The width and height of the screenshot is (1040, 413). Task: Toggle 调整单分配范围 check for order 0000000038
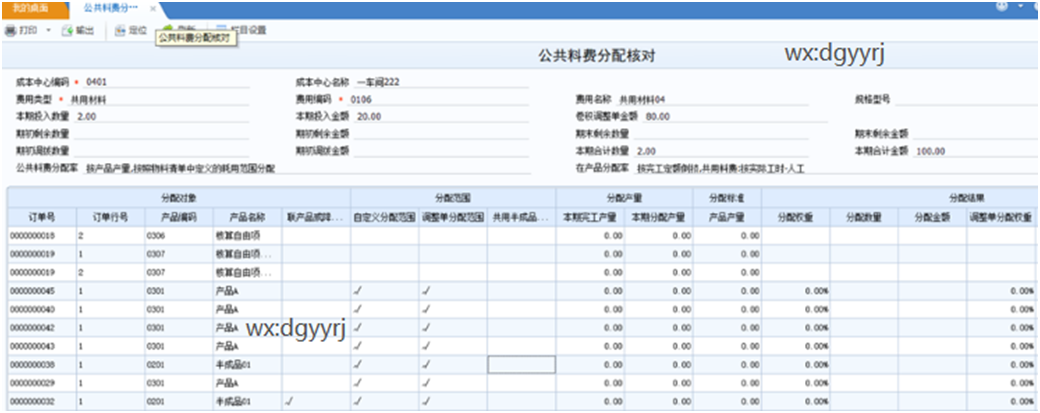426,365
